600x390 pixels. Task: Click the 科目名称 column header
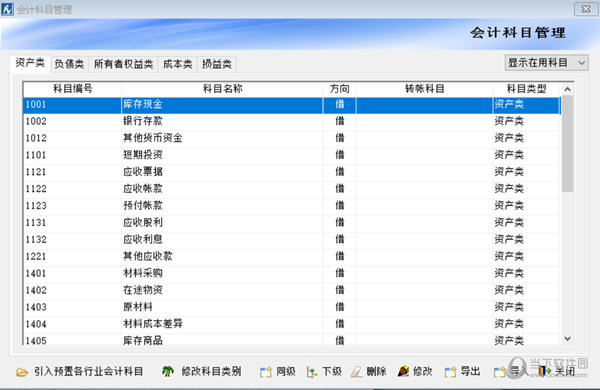point(222,89)
